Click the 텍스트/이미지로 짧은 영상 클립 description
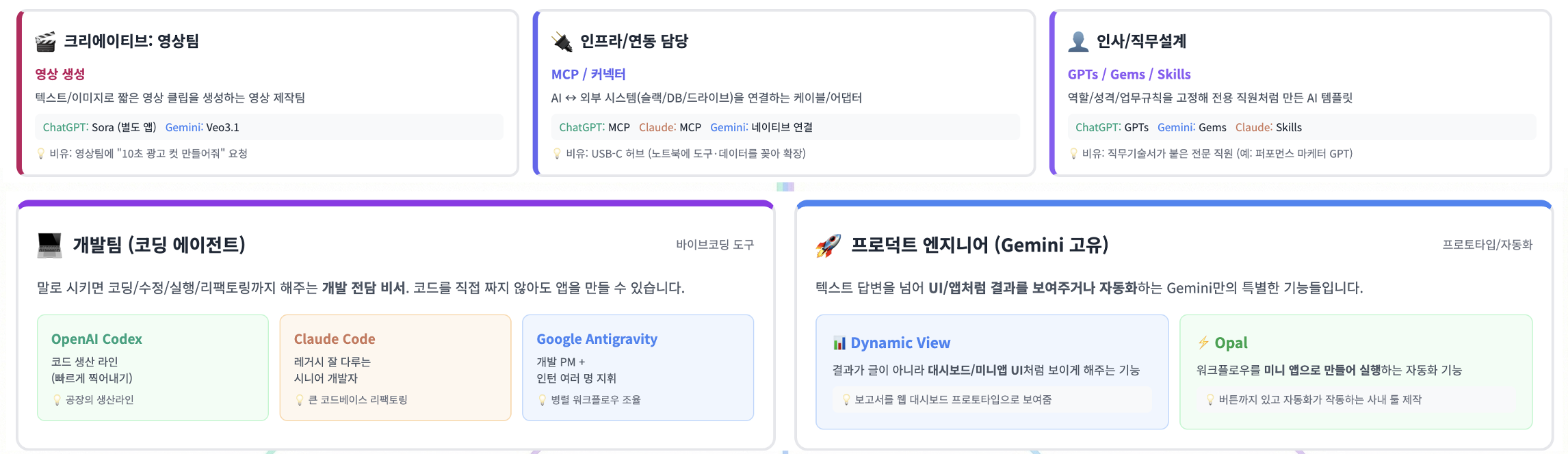 tap(170, 98)
